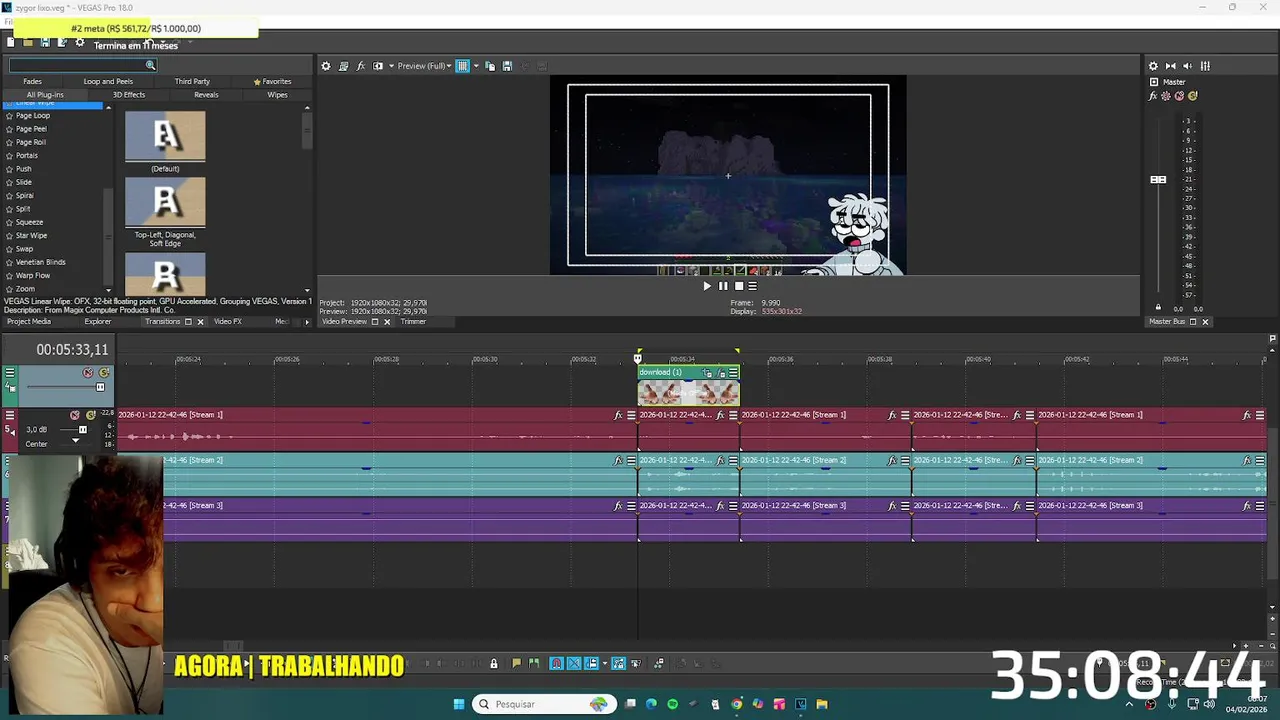This screenshot has width=1280, height=720.
Task: Choose the (Default) linear wipe preset thumbnail
Action: coord(165,137)
